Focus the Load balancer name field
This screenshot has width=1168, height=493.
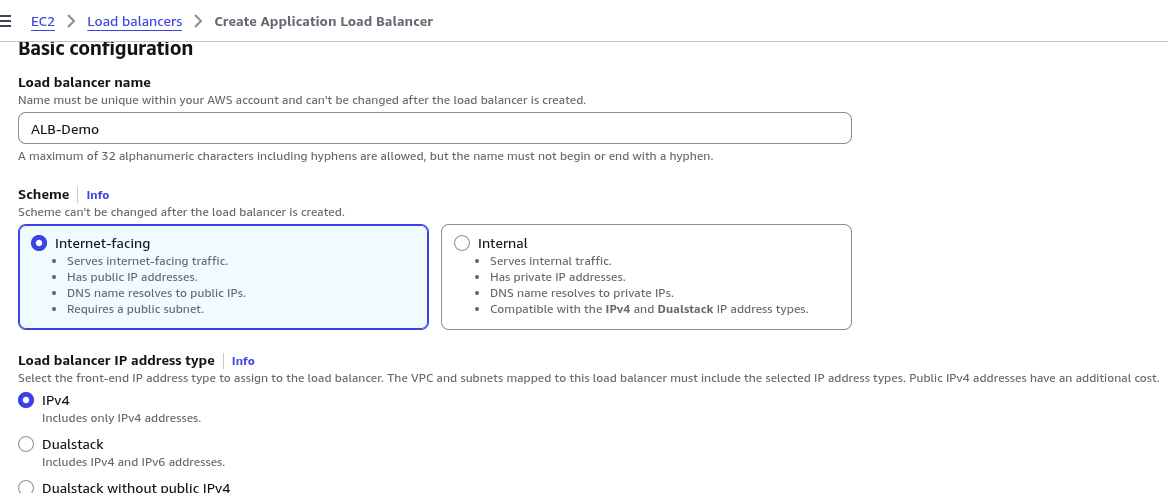click(x=434, y=128)
